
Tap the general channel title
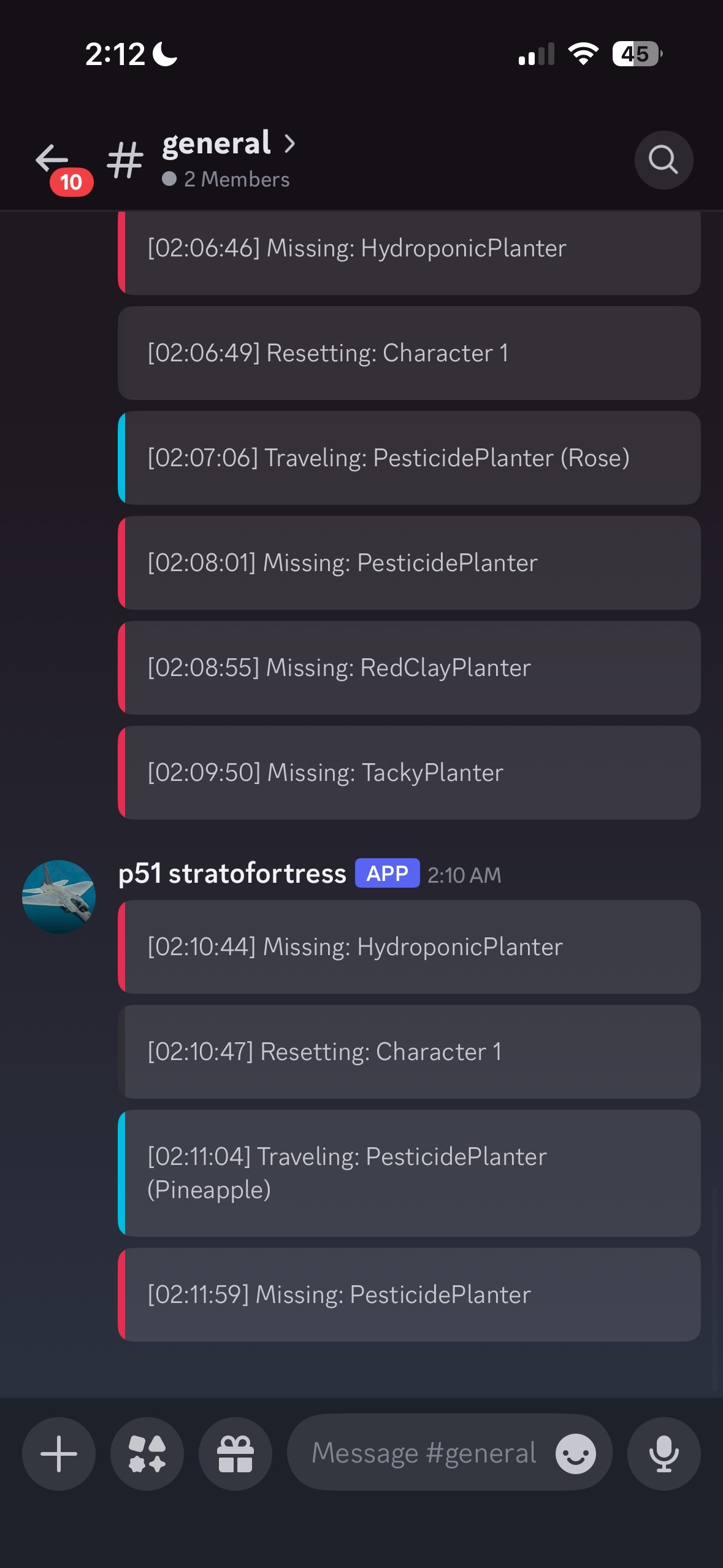pos(216,144)
